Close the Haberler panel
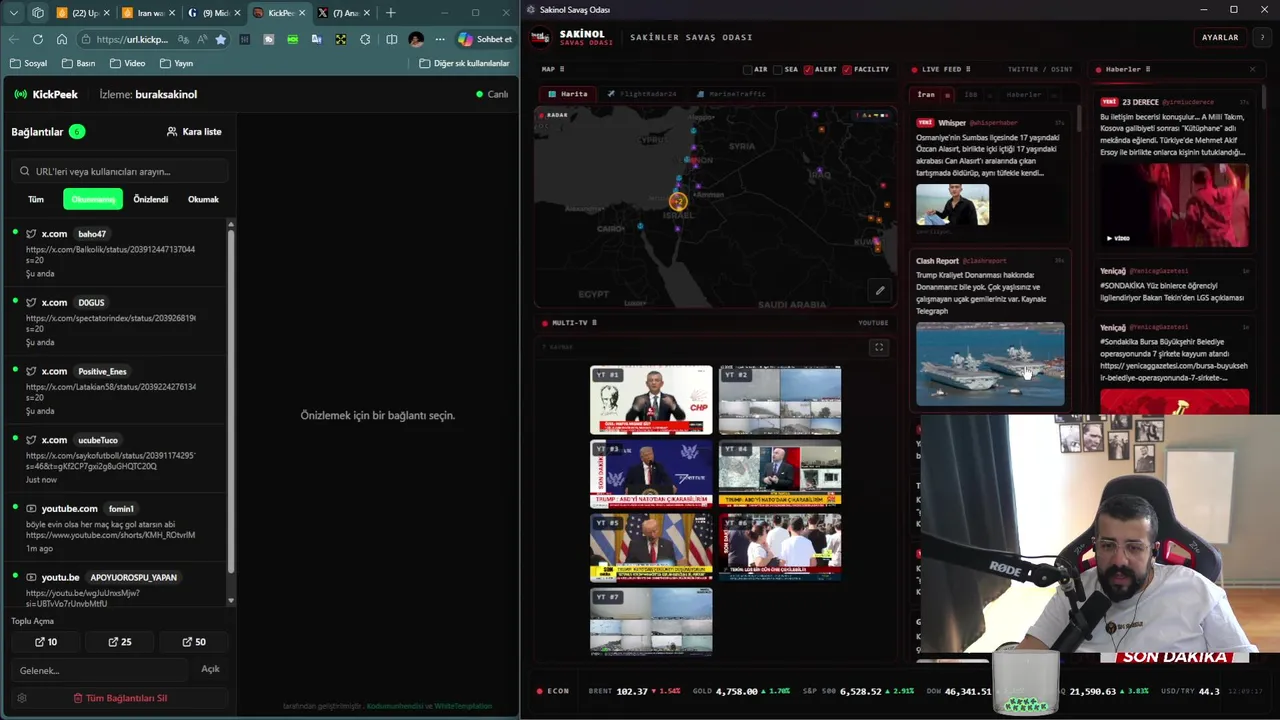 (x=1252, y=69)
